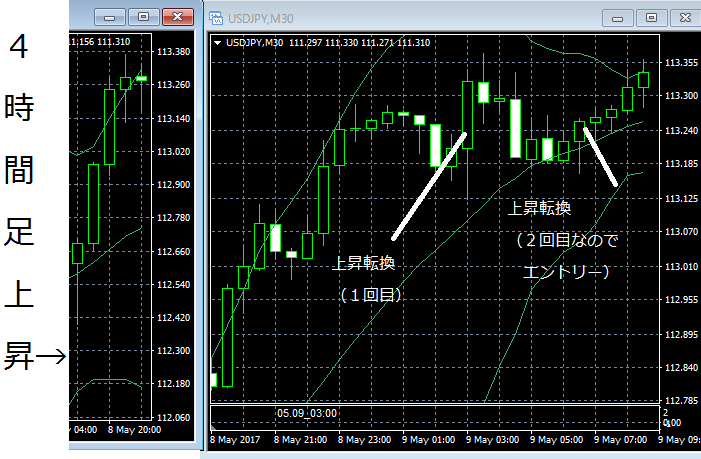Image resolution: width=701 pixels, height=459 pixels.
Task: Click the 8 May 20:00 label in the left chart
Action: click(134, 430)
